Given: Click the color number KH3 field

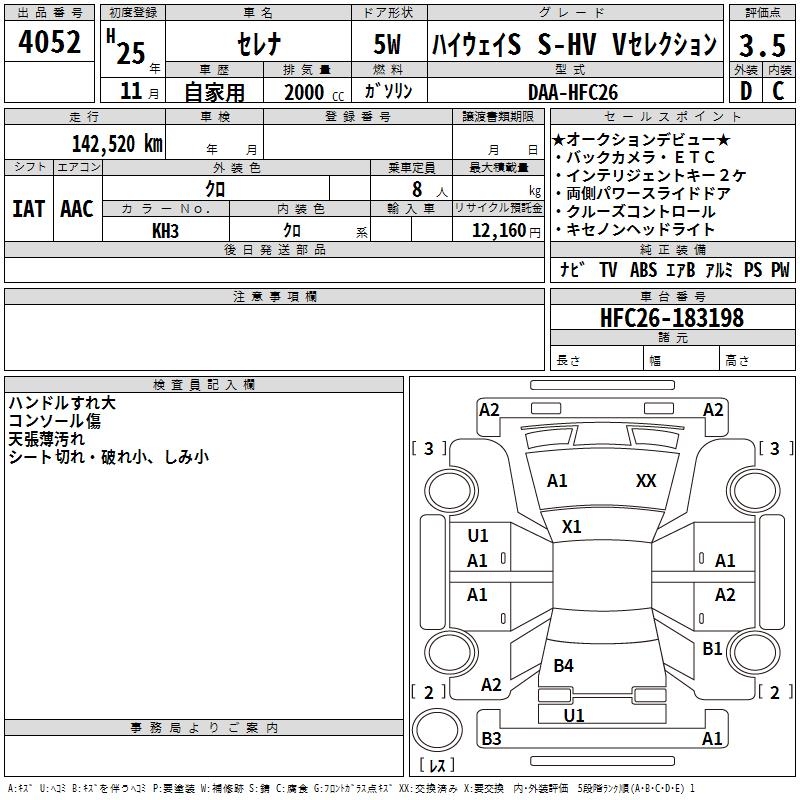Looking at the screenshot, I should 165,230.
